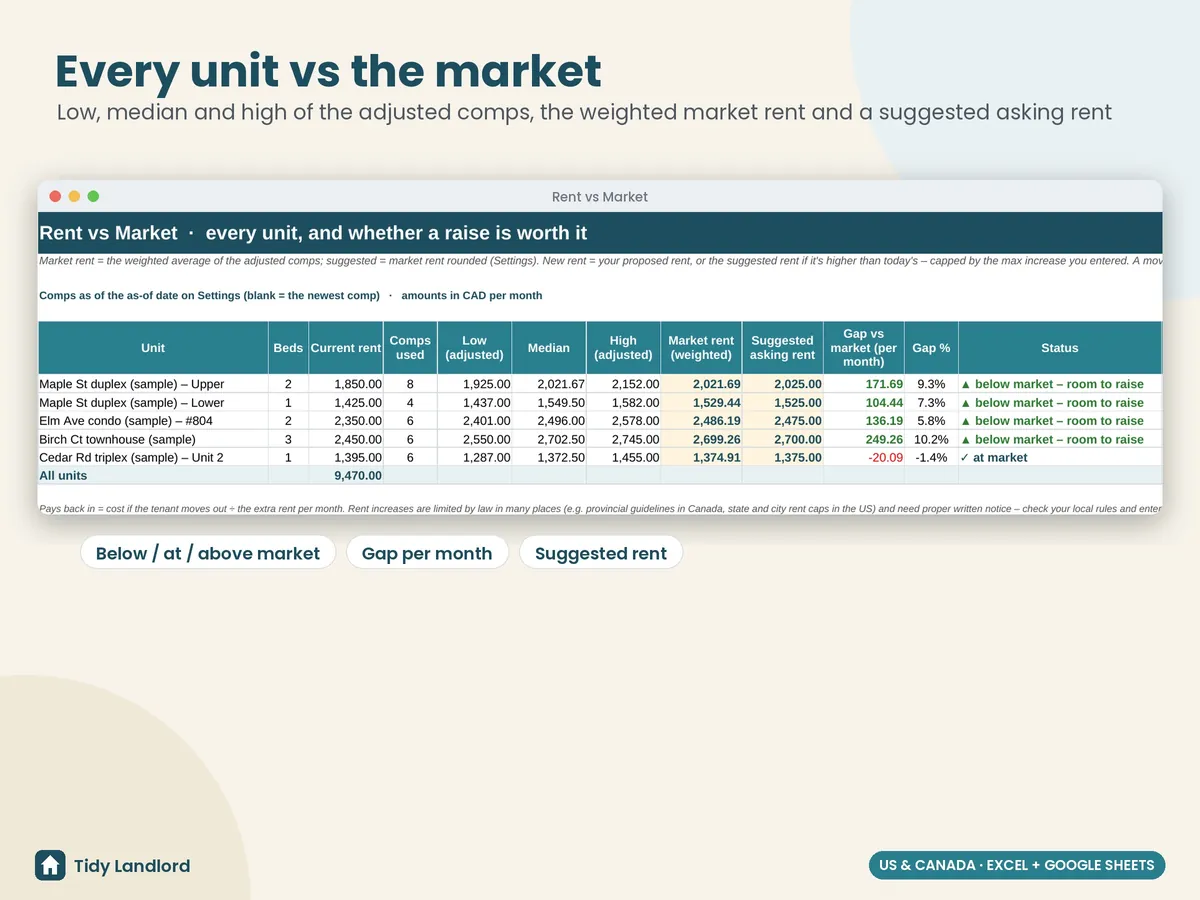Viewport: 1200px width, 900px height.
Task: Click suggested asking rent 1,375.00
Action: pos(782,457)
